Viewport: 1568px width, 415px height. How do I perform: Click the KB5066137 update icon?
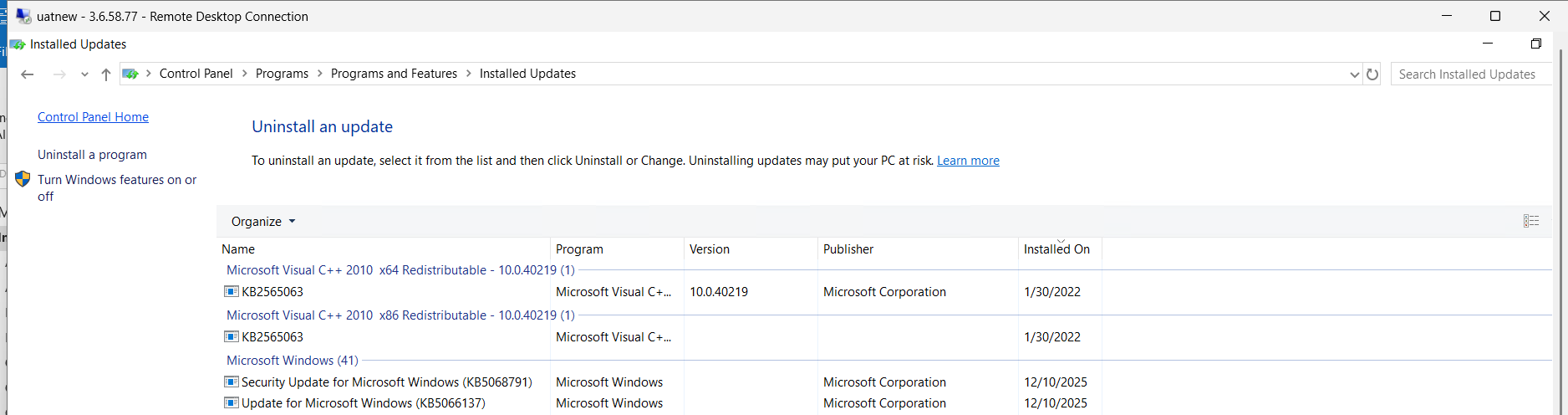232,402
